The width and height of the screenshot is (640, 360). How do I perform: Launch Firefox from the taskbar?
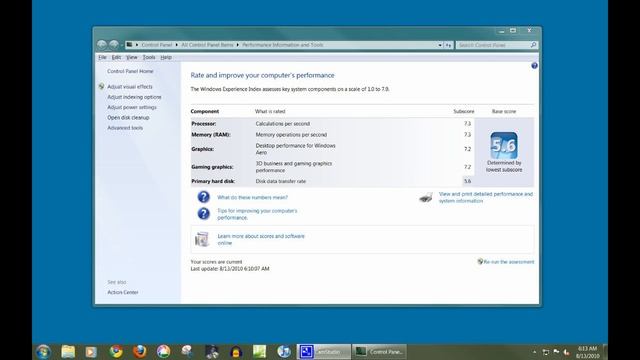point(140,351)
